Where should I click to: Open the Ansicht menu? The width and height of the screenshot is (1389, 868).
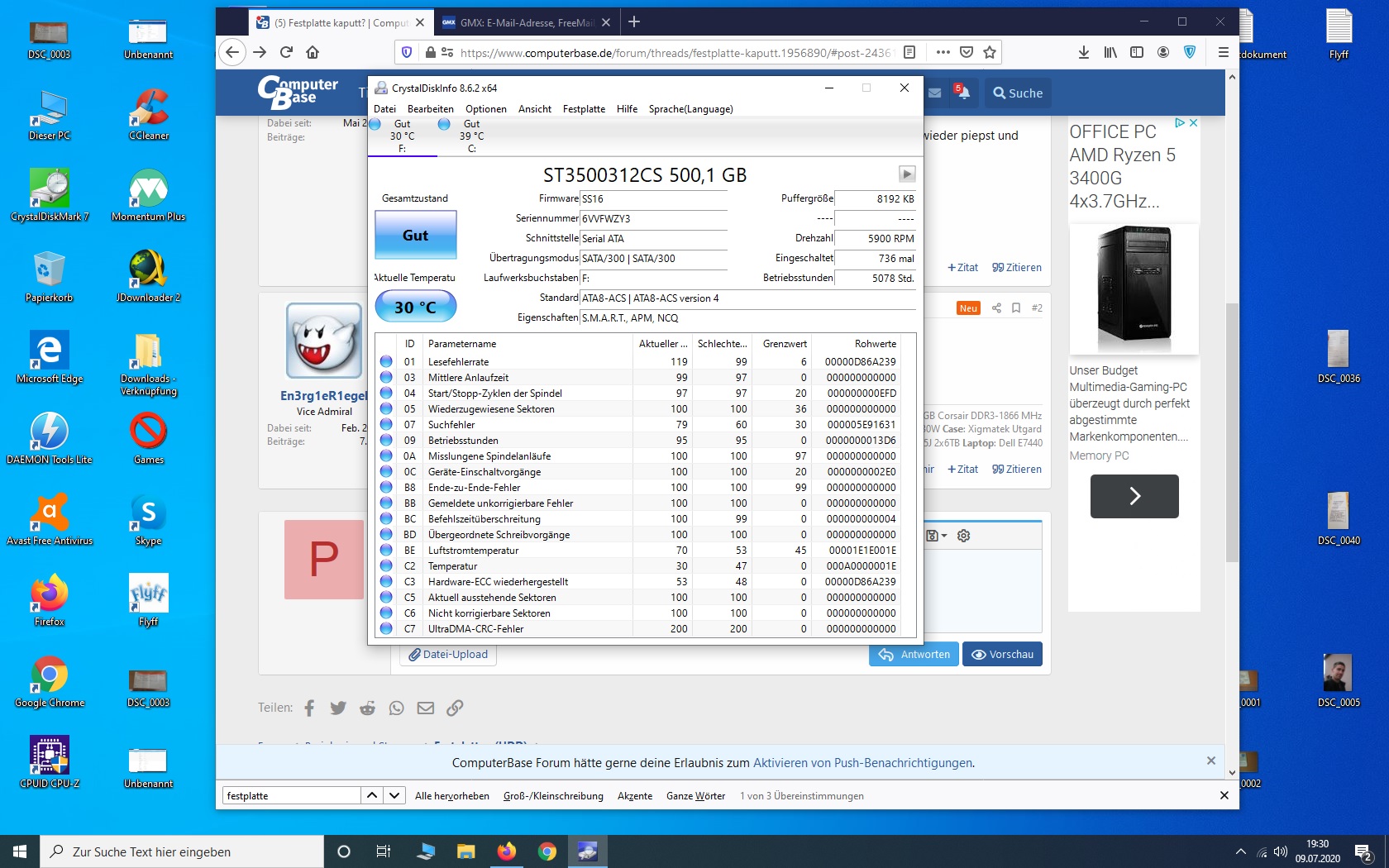[x=534, y=109]
